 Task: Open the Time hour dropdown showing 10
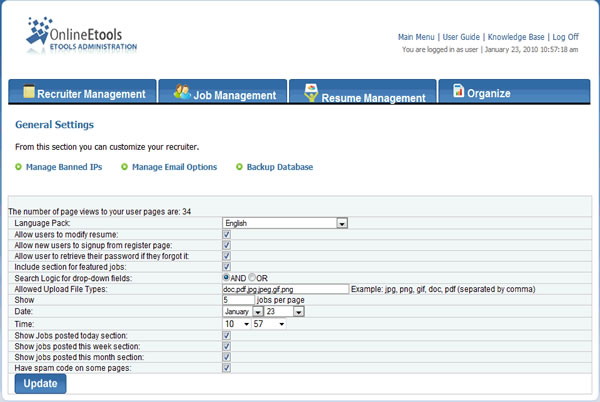pyautogui.click(x=243, y=323)
